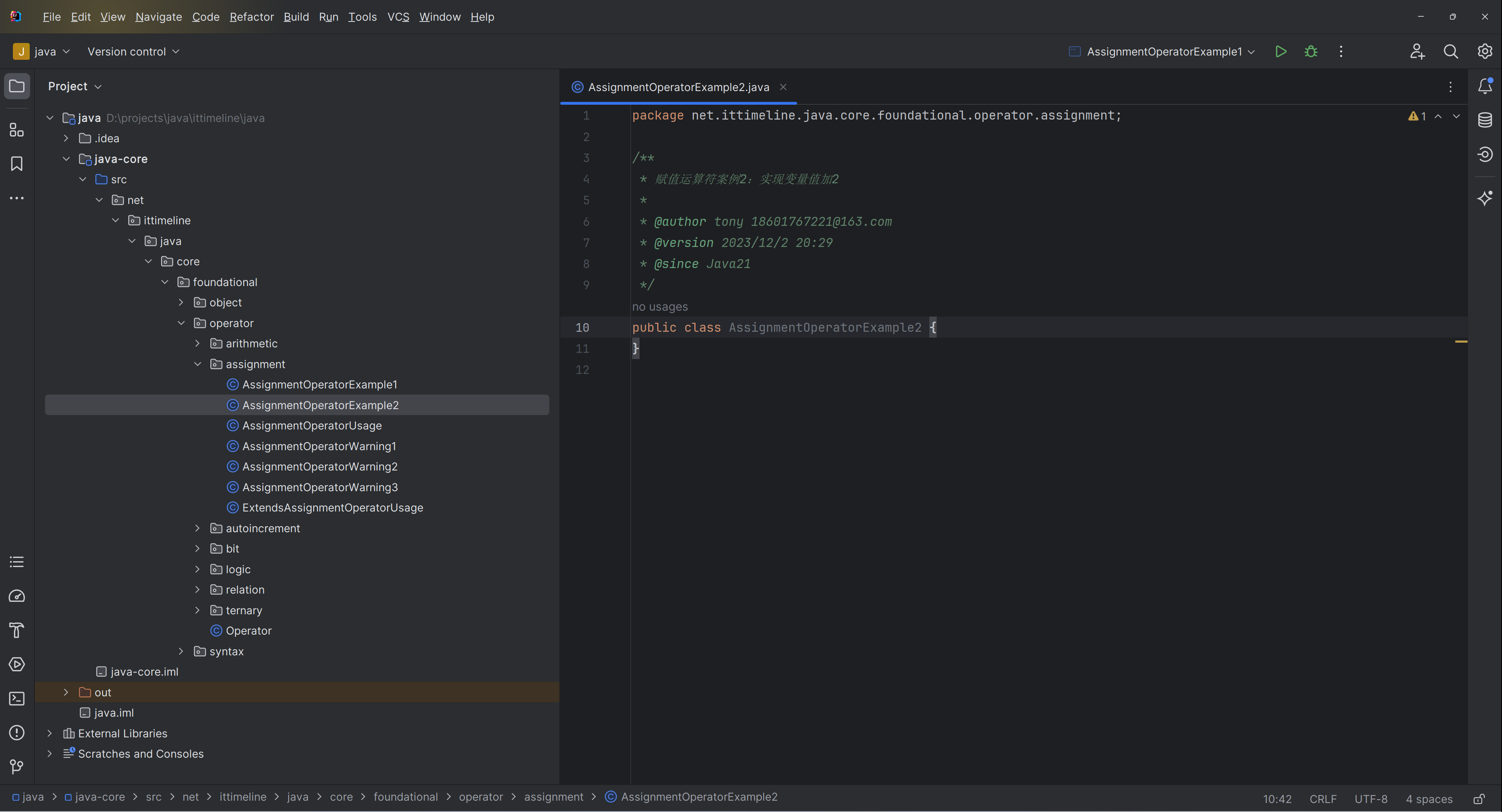This screenshot has width=1502, height=812.
Task: Open Notifications bell
Action: click(x=1484, y=86)
